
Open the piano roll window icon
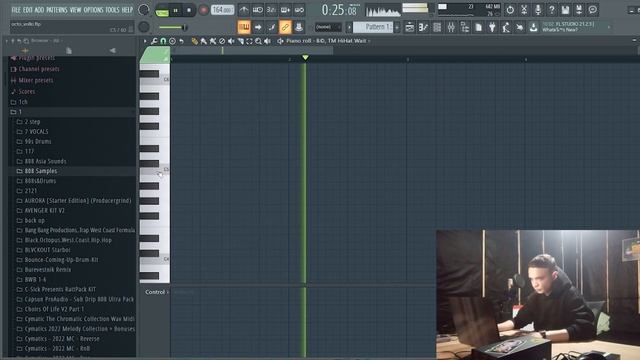coord(423,27)
